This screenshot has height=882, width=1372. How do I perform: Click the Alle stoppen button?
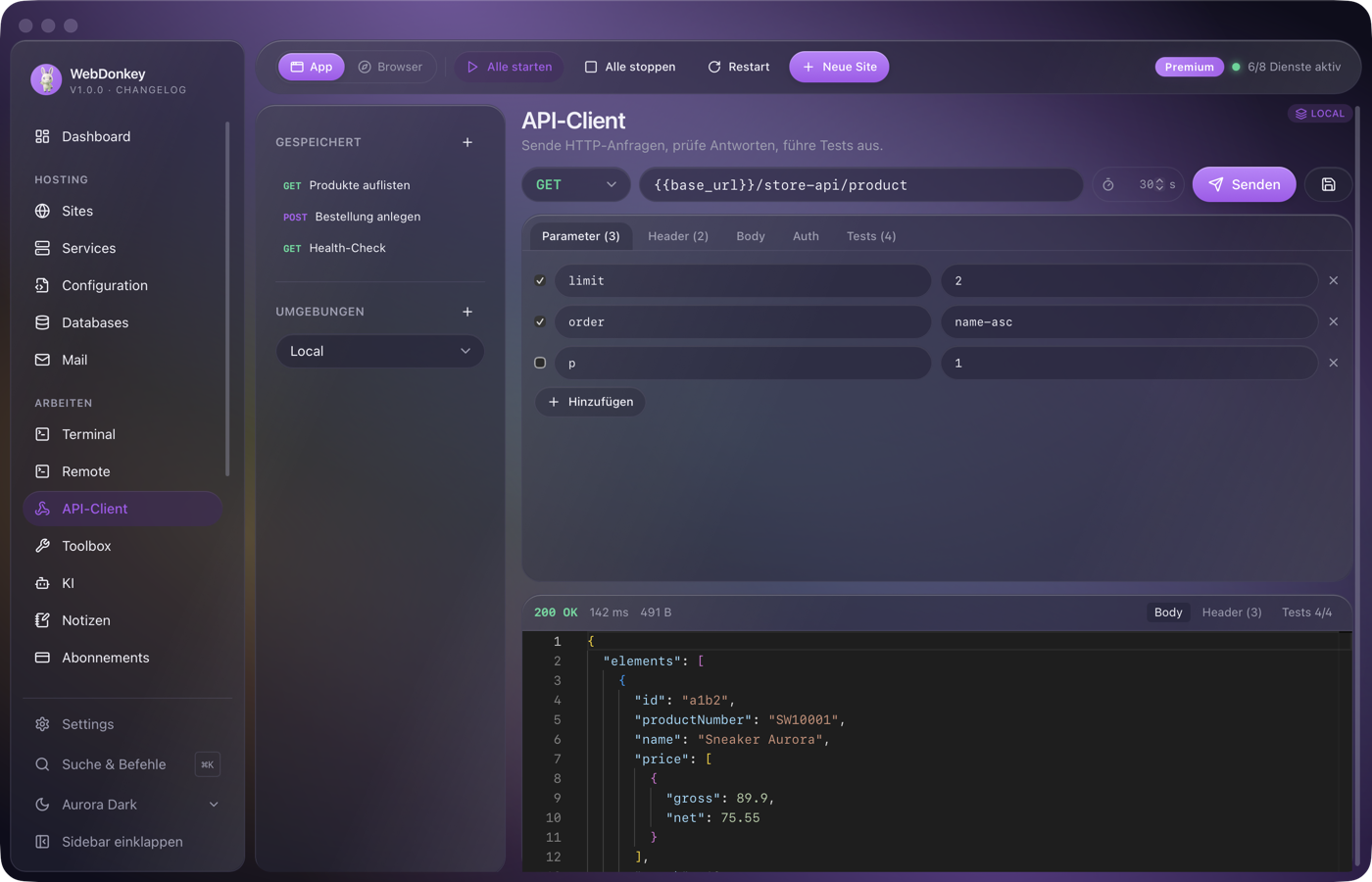[630, 67]
